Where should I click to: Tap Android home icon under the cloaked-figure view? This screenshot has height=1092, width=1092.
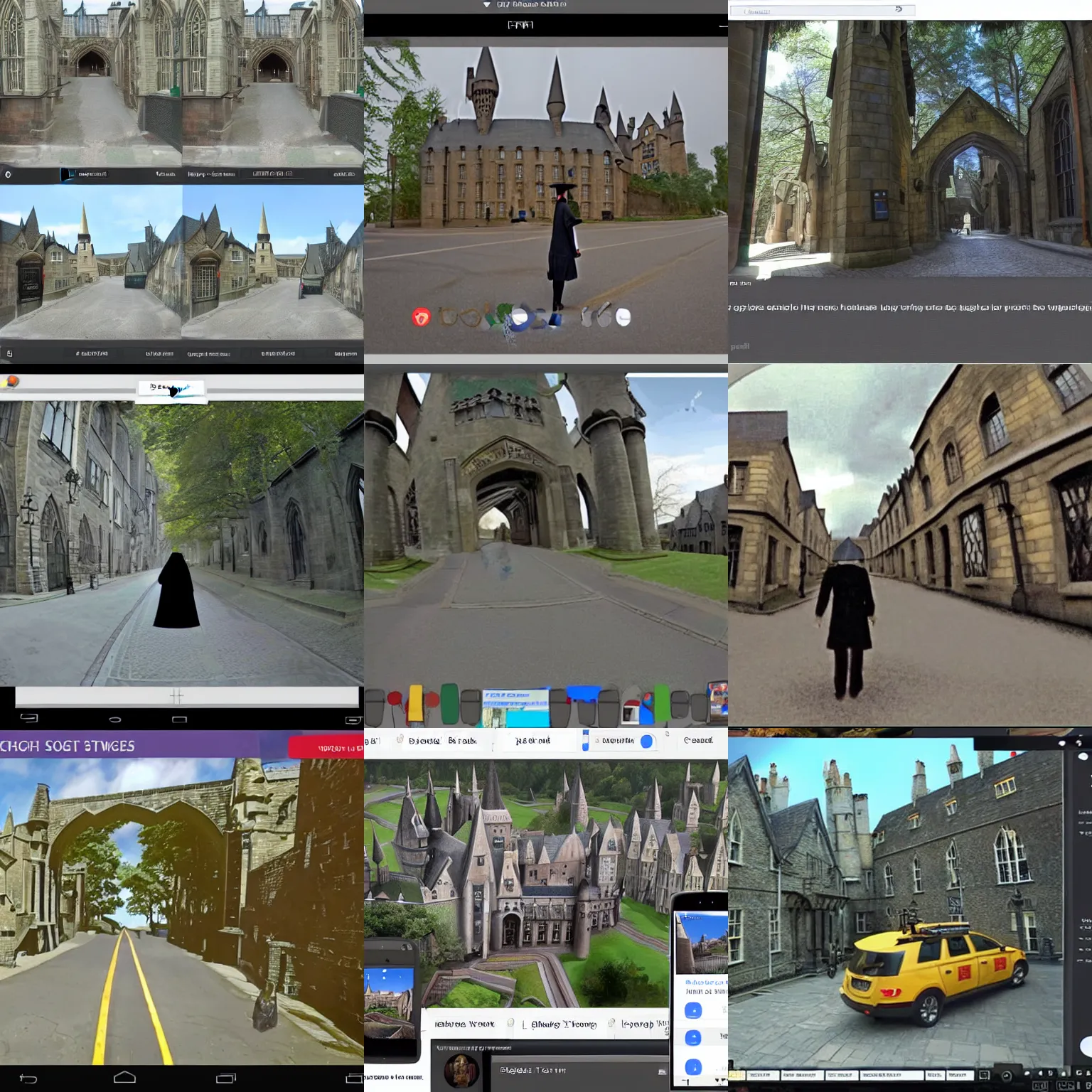115,719
